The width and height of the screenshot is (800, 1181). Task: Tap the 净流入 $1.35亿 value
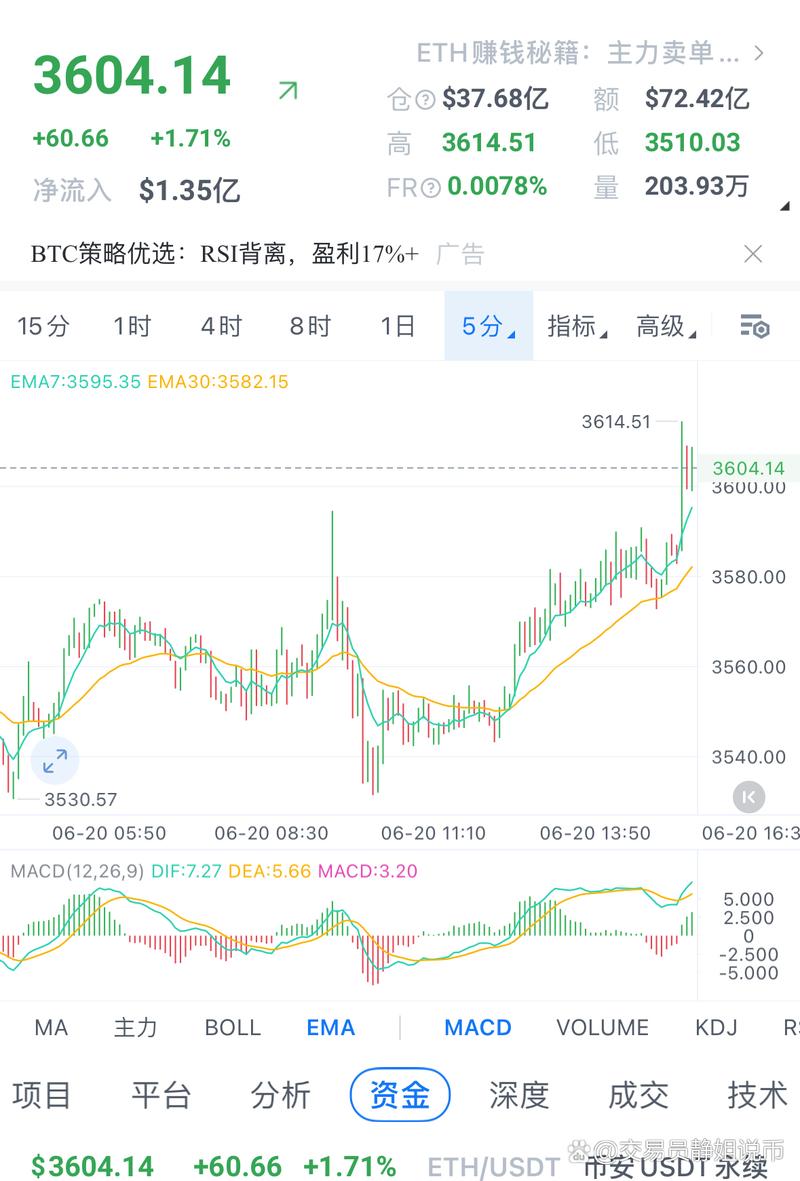189,191
